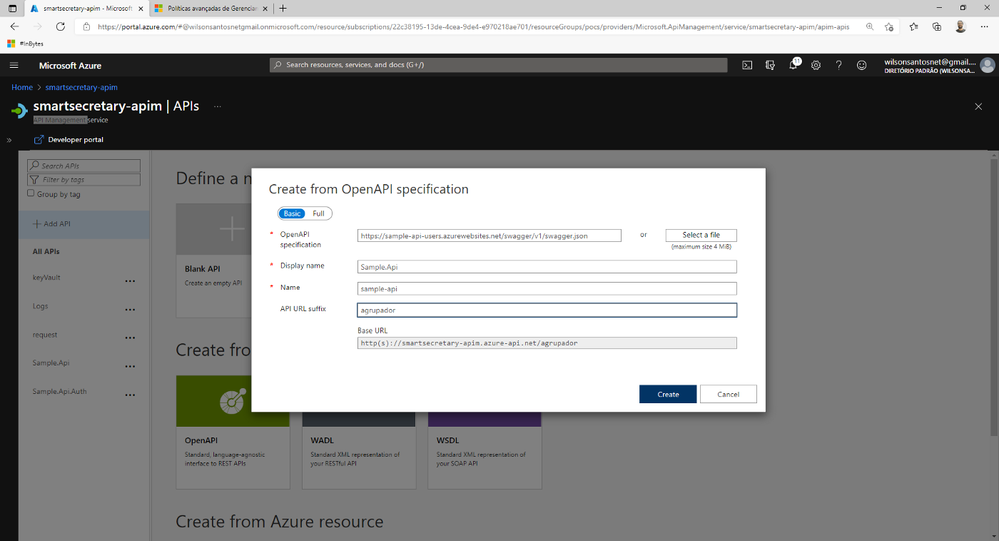The height and width of the screenshot is (541, 999).
Task: Expand the collapsed left menu chevrons
Action: click(9, 140)
